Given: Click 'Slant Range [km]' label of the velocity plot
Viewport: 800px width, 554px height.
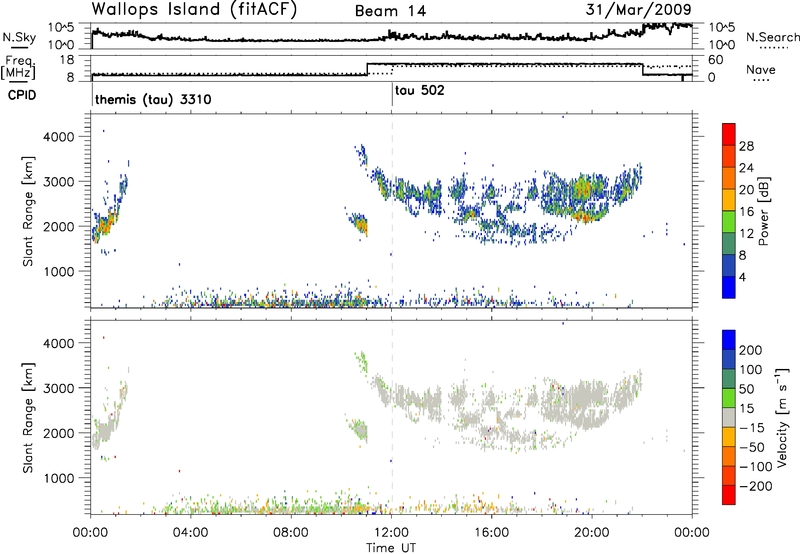Looking at the screenshot, I should tap(29, 417).
